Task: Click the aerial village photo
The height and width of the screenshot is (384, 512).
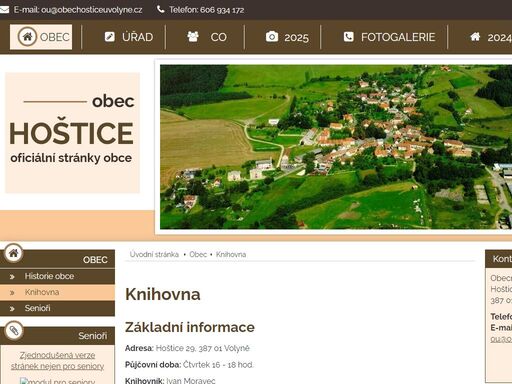Action: click(336, 147)
